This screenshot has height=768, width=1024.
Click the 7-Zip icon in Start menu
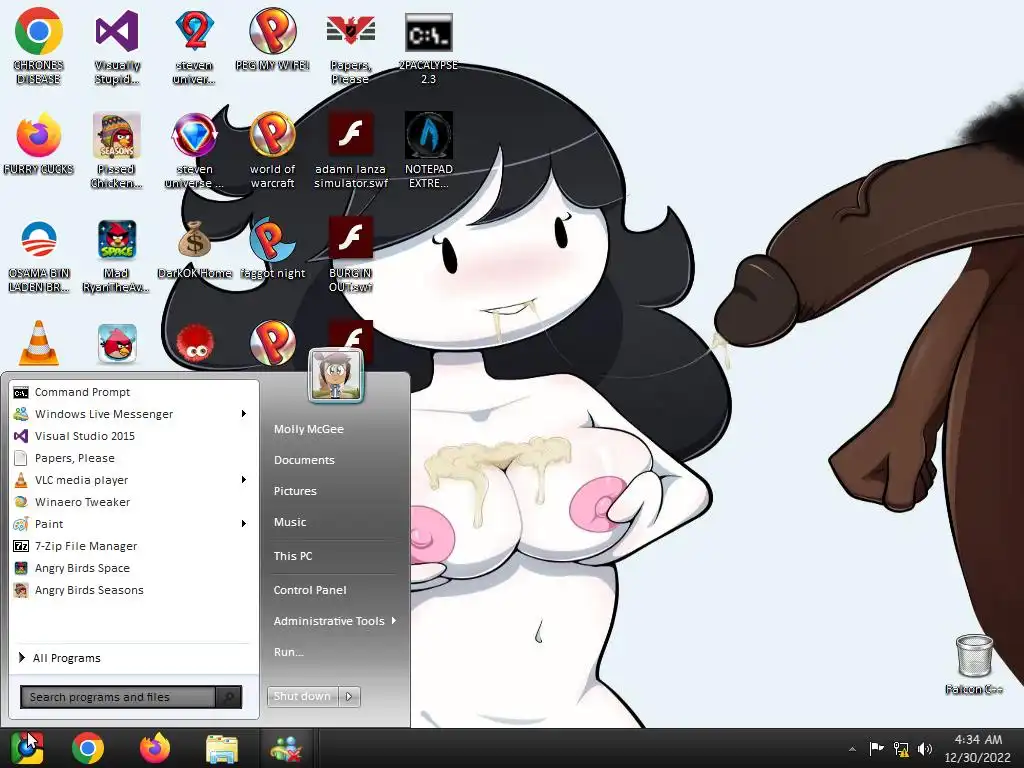[x=21, y=546]
